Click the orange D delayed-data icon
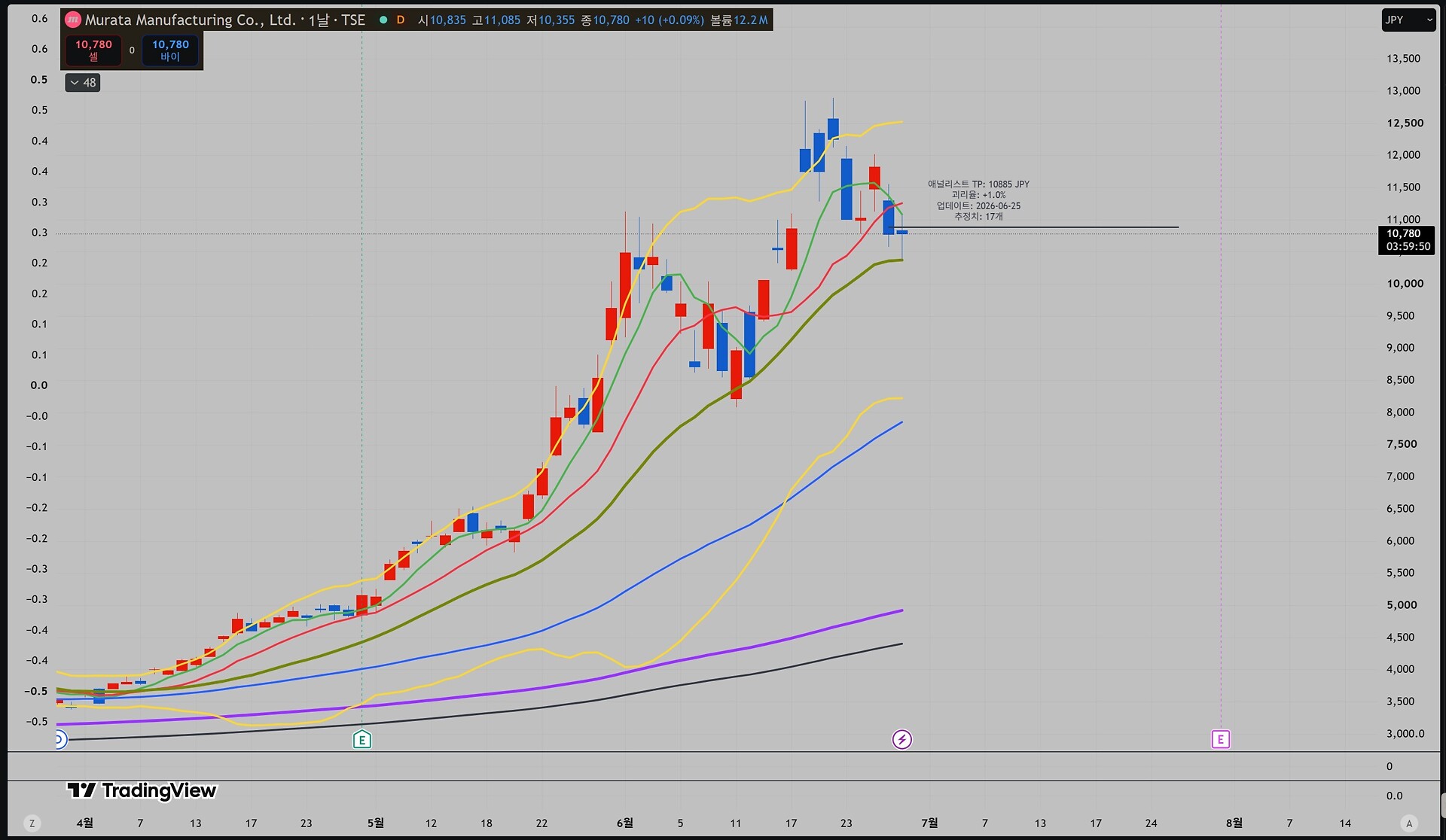This screenshot has height=840, width=1446. tap(401, 20)
